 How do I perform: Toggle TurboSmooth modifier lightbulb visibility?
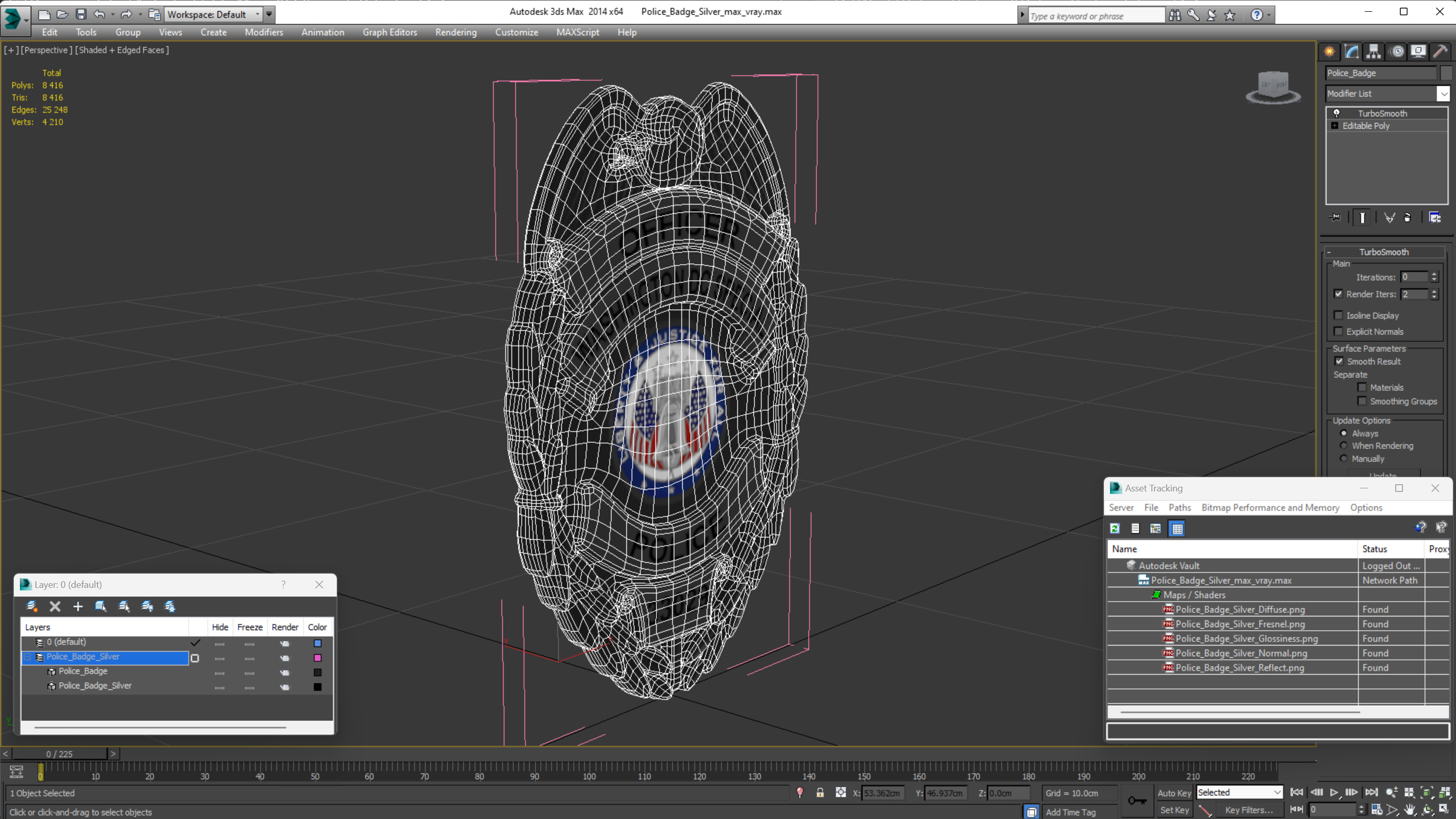click(1337, 113)
